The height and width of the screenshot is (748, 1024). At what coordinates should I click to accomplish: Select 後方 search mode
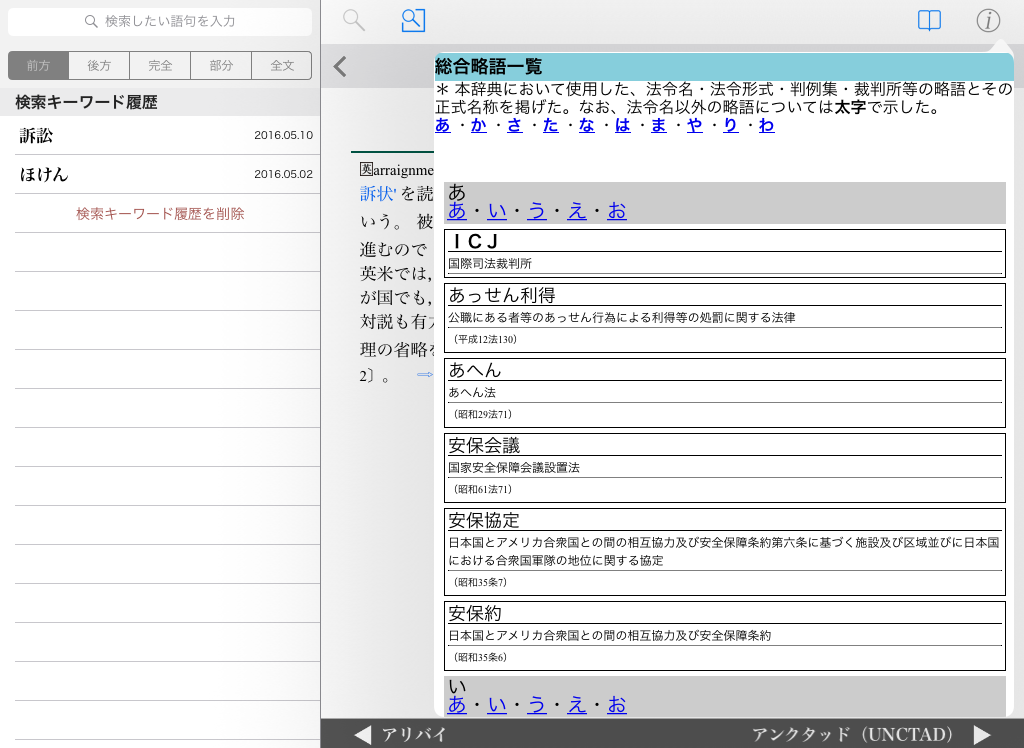99,65
